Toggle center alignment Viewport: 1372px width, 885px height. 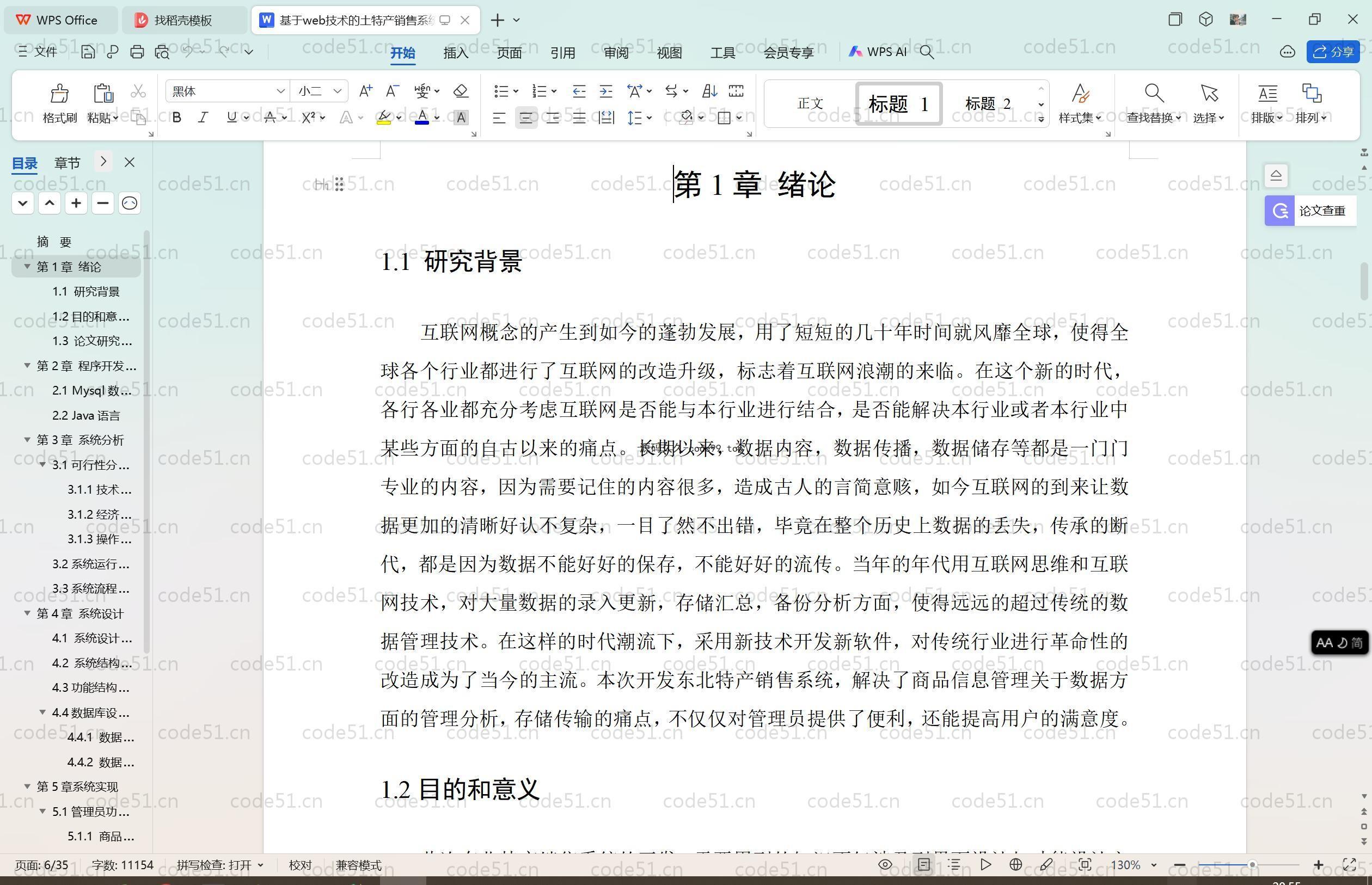[x=526, y=118]
